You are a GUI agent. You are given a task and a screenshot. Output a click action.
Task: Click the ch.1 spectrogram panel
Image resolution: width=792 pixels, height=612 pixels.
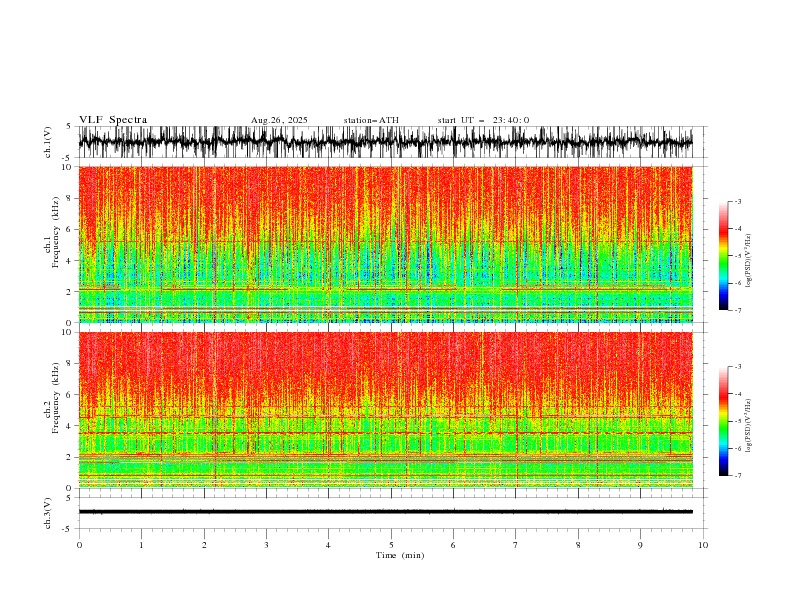[x=385, y=244]
